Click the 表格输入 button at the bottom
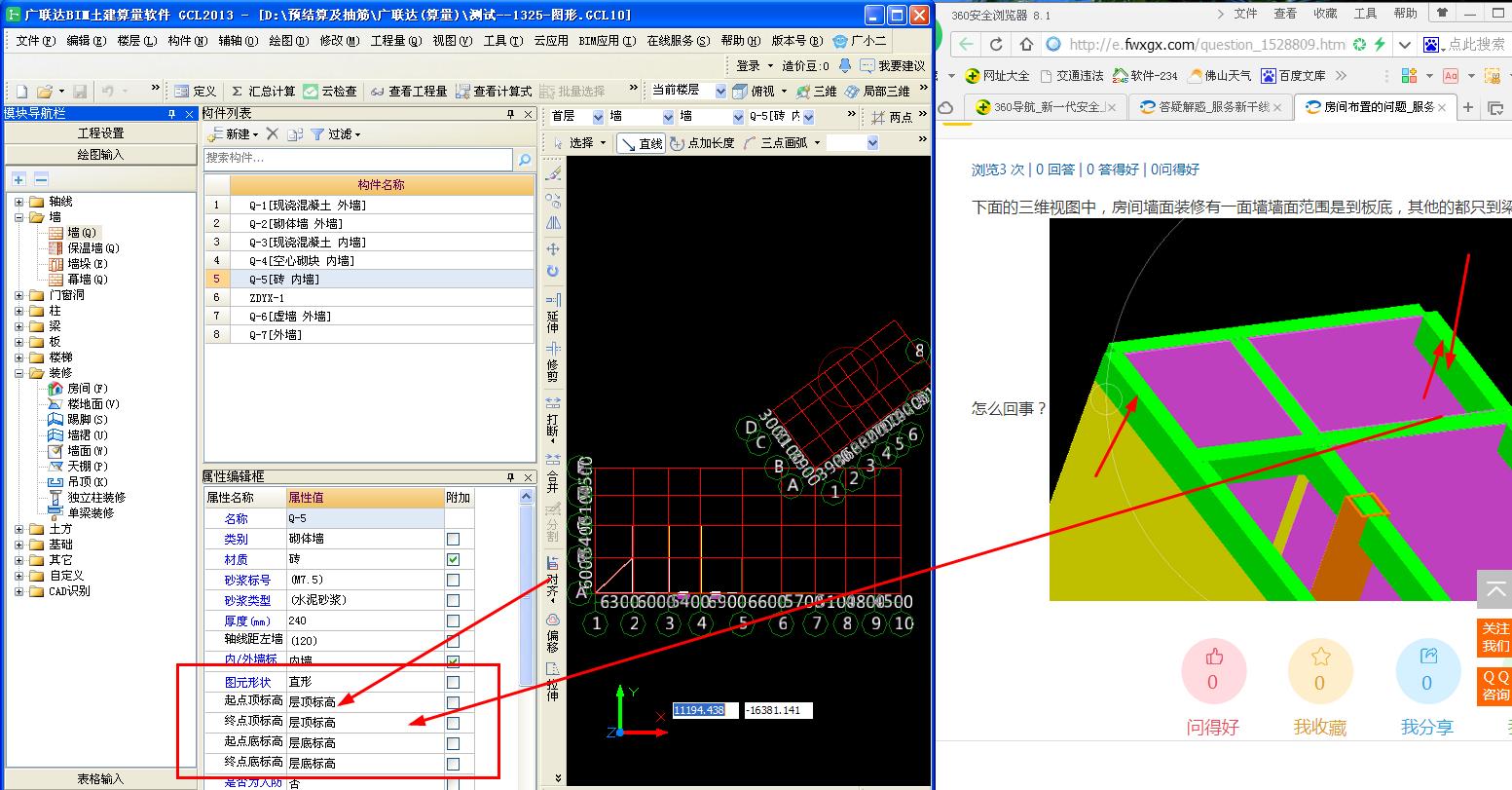The image size is (1512, 790). (x=100, y=778)
